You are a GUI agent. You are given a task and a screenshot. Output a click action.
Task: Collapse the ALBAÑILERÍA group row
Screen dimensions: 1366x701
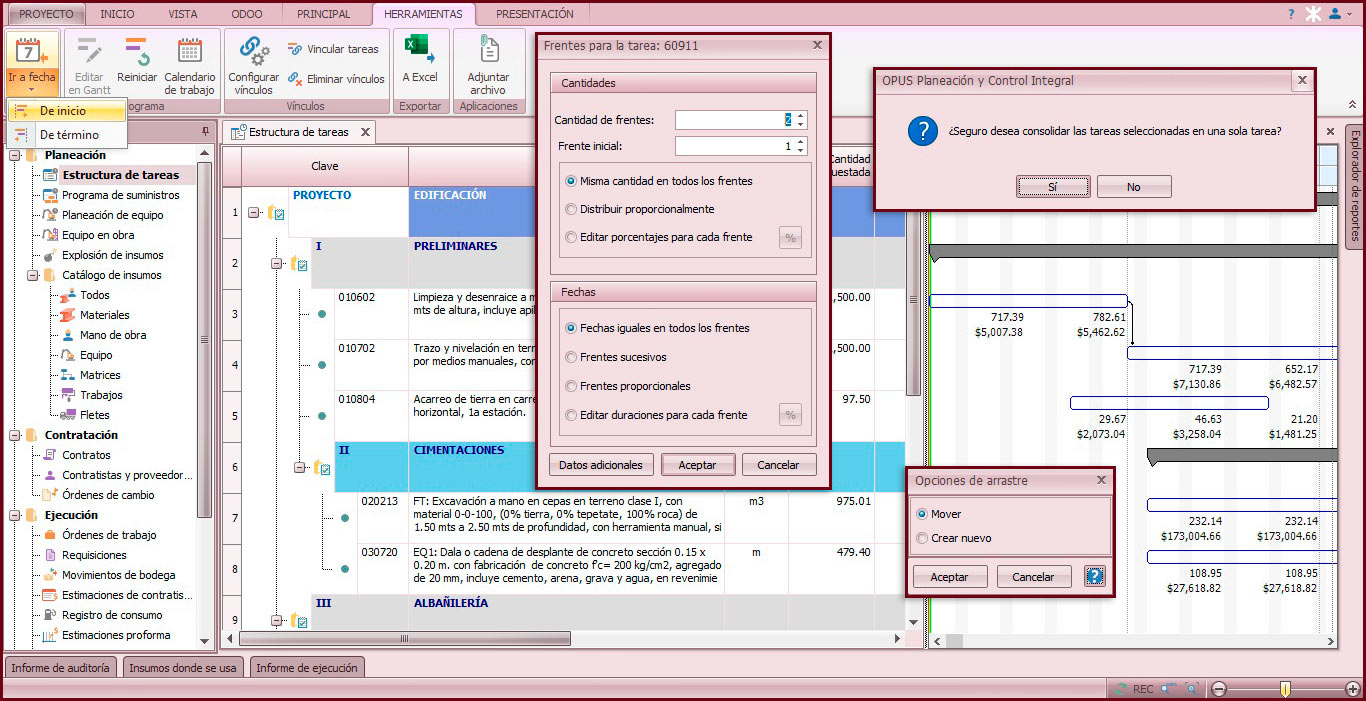click(276, 621)
